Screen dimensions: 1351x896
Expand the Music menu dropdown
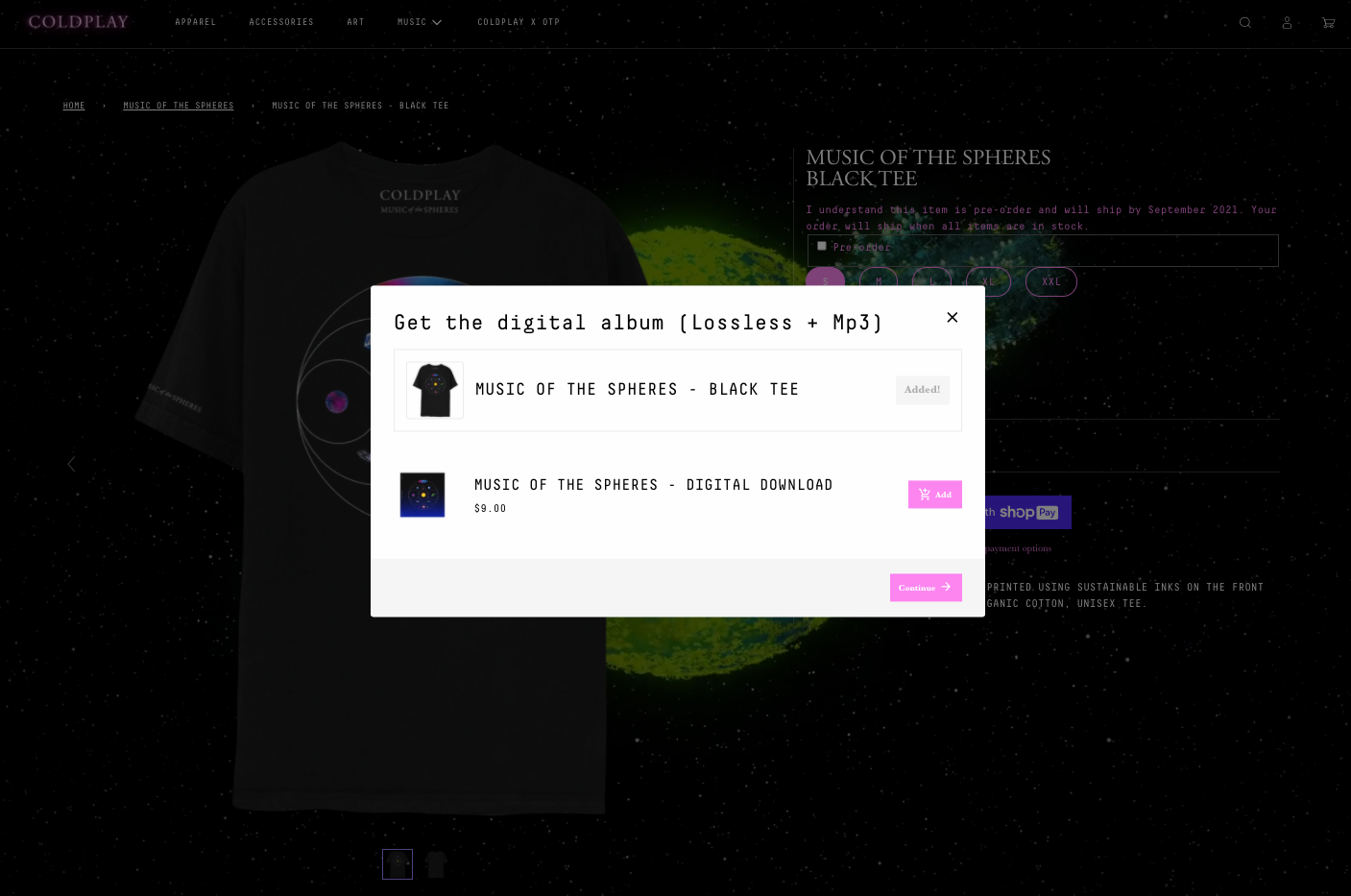click(x=420, y=22)
